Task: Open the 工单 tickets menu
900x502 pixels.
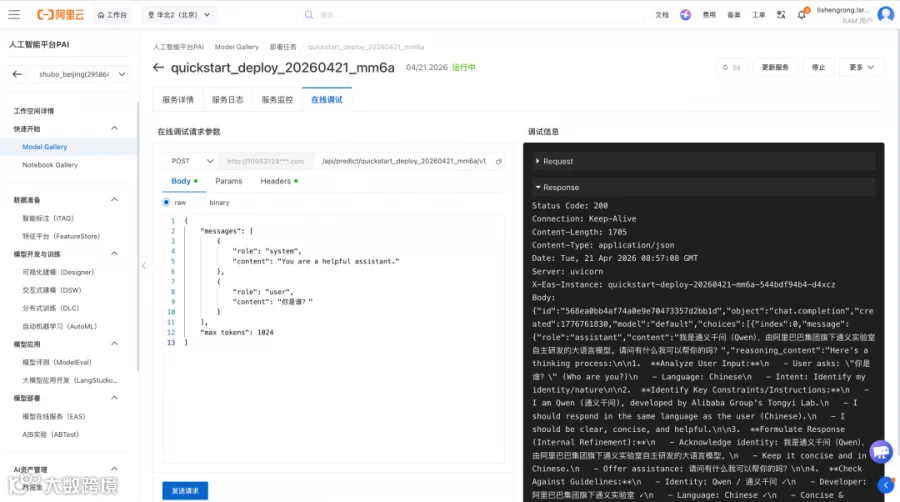Action: (x=759, y=15)
